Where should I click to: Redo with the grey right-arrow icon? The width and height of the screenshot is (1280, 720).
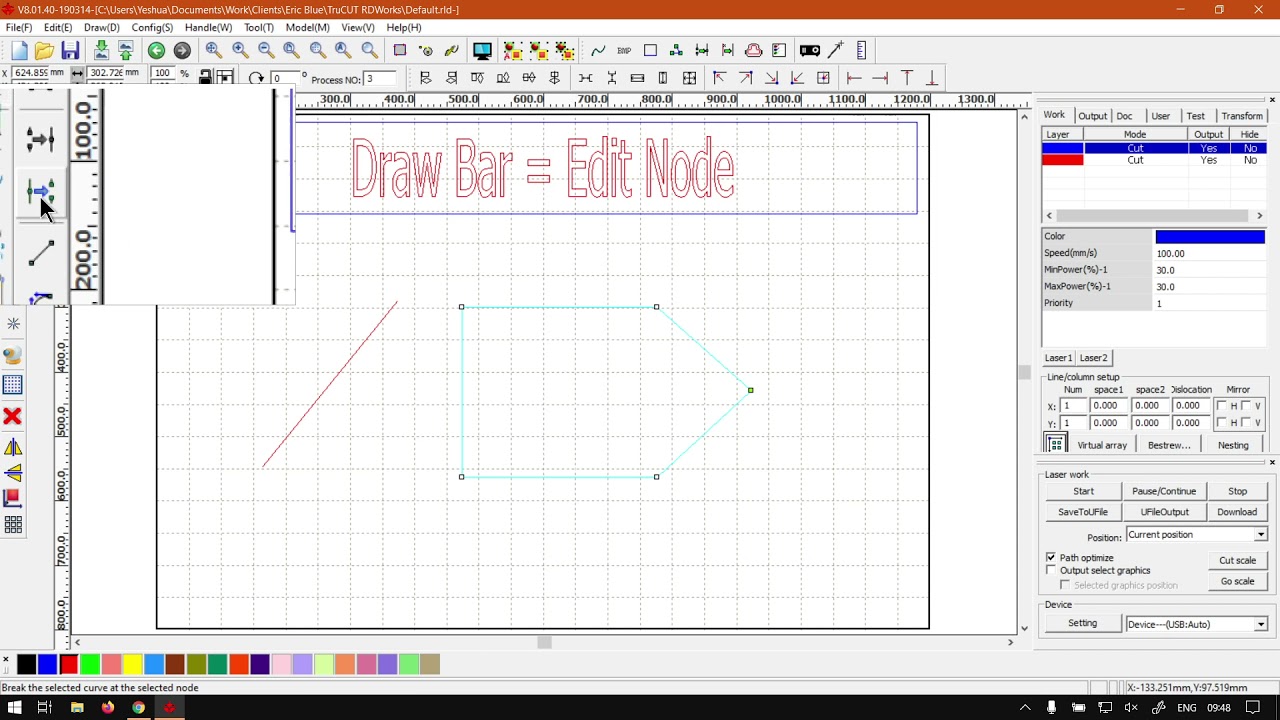pos(182,51)
